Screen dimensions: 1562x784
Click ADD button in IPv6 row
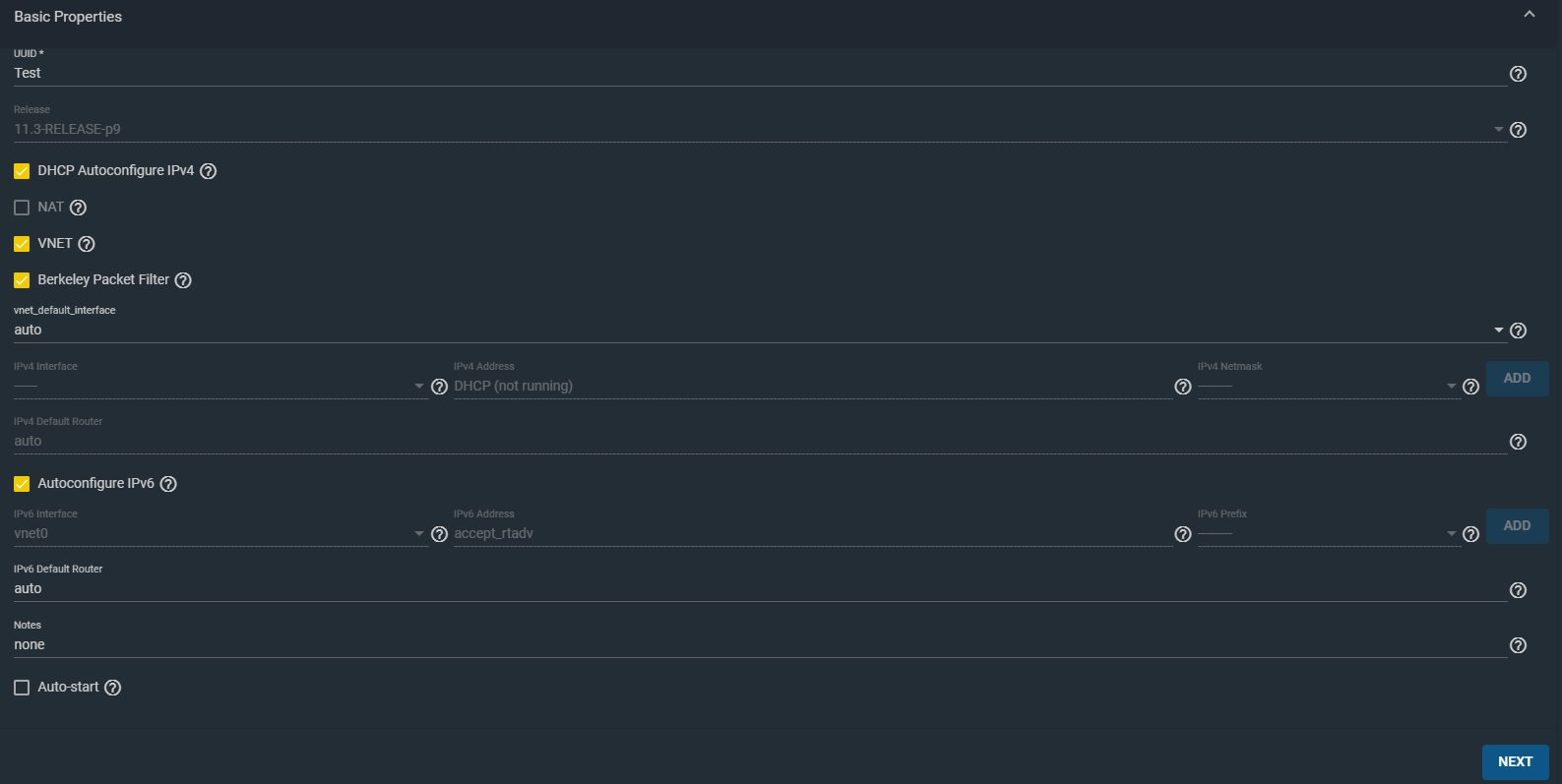point(1517,525)
